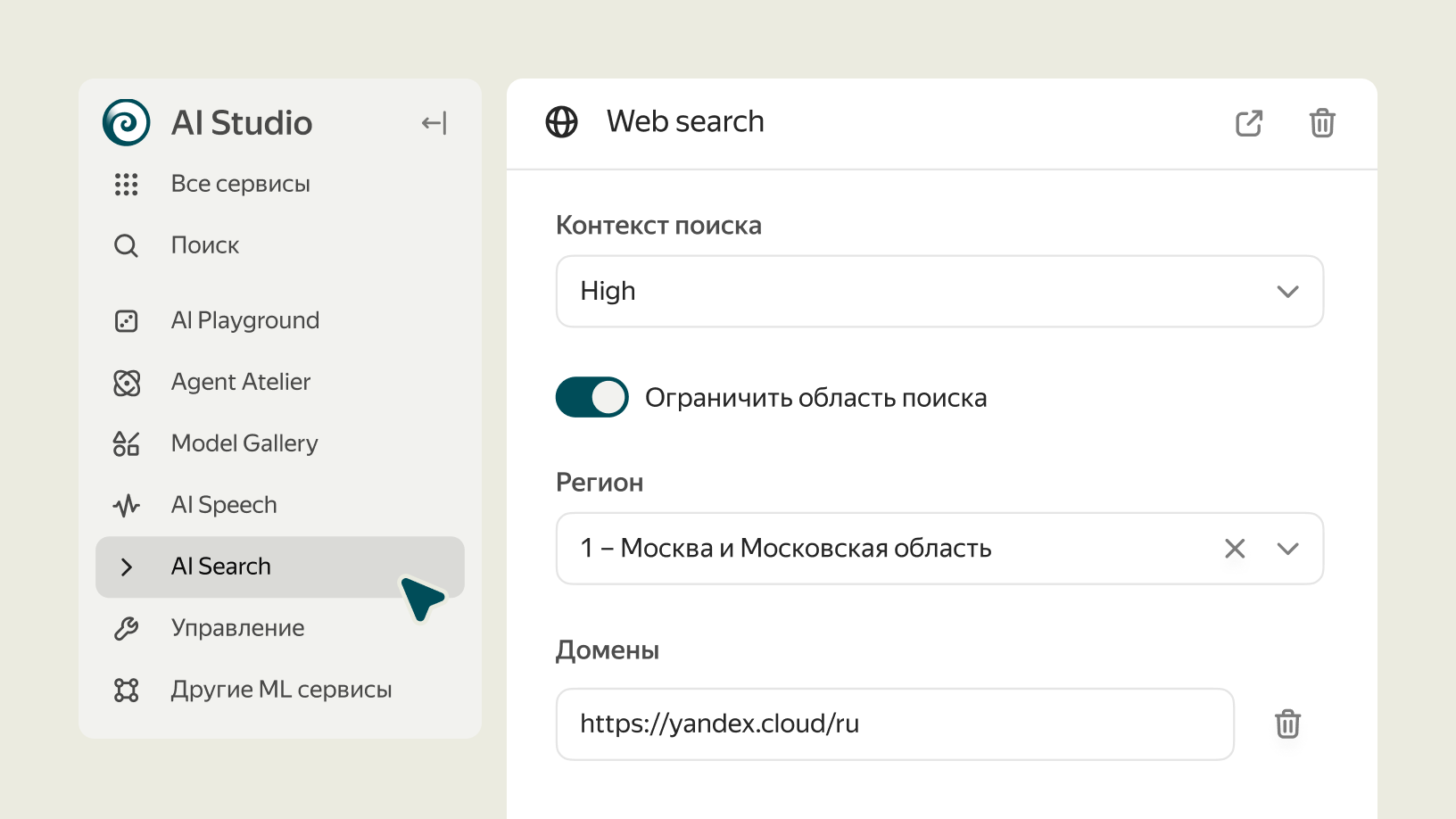Viewport: 1456px width, 819px height.
Task: Delete the Web search tool via header trash
Action: 1321,123
